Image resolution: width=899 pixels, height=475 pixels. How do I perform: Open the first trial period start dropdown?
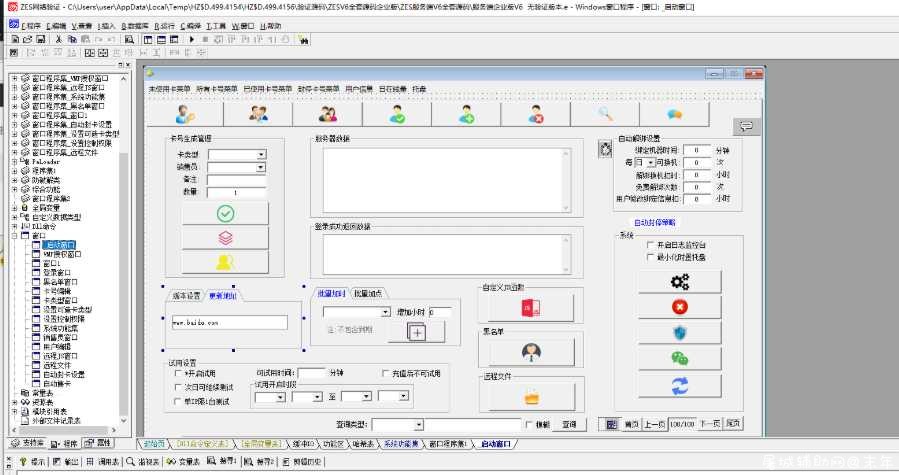pyautogui.click(x=280, y=396)
